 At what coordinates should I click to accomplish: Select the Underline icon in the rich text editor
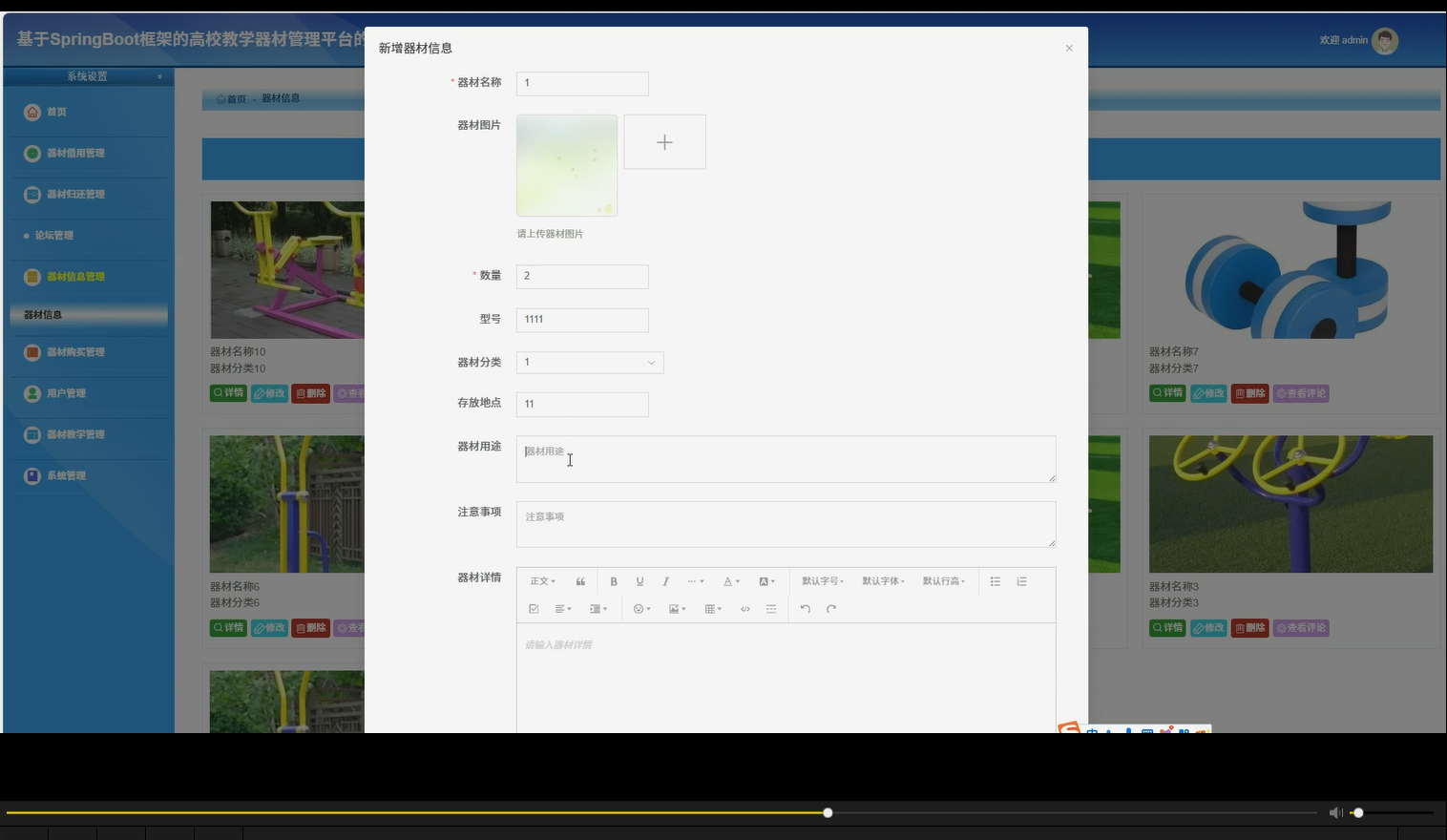640,580
